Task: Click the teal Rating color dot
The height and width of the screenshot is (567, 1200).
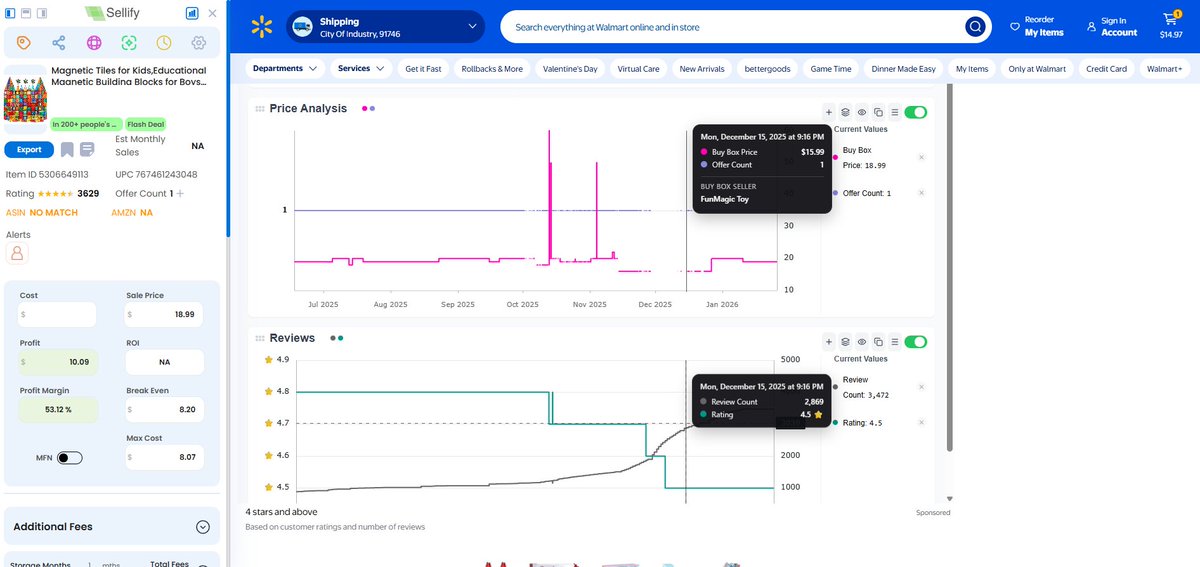Action: coord(835,423)
